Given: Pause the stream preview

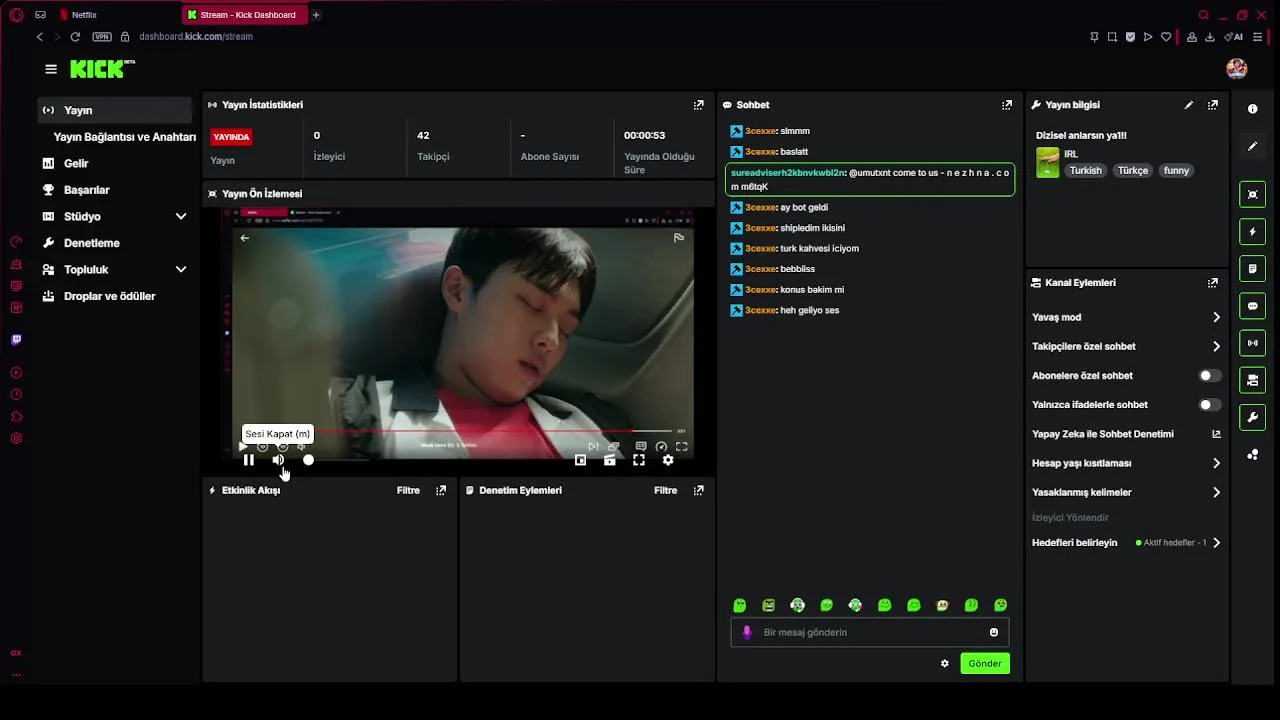Looking at the screenshot, I should [249, 460].
